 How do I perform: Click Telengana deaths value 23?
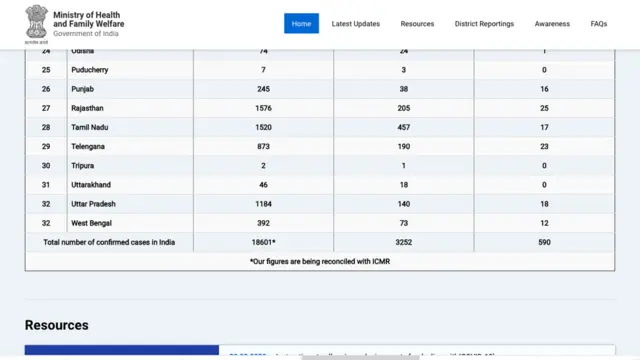pos(544,147)
